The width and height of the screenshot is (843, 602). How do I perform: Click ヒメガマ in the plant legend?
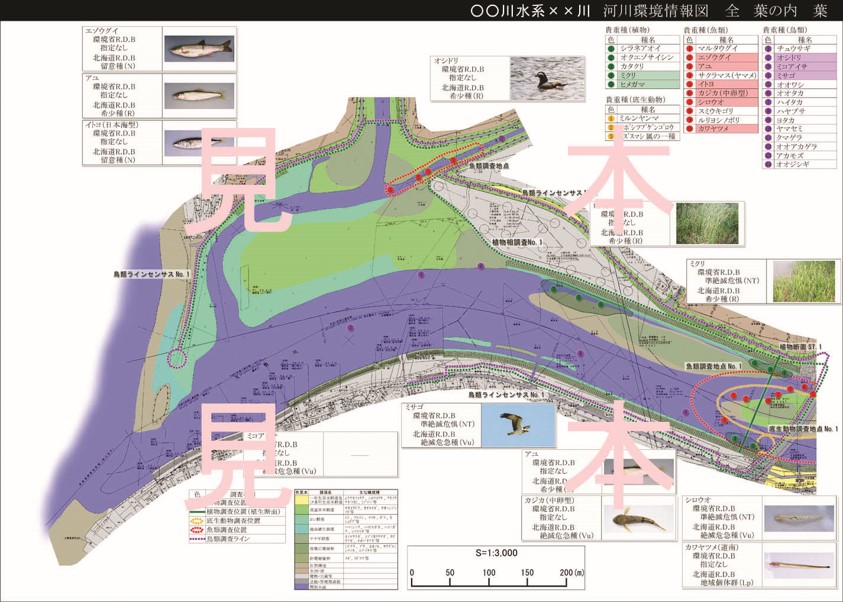(633, 84)
